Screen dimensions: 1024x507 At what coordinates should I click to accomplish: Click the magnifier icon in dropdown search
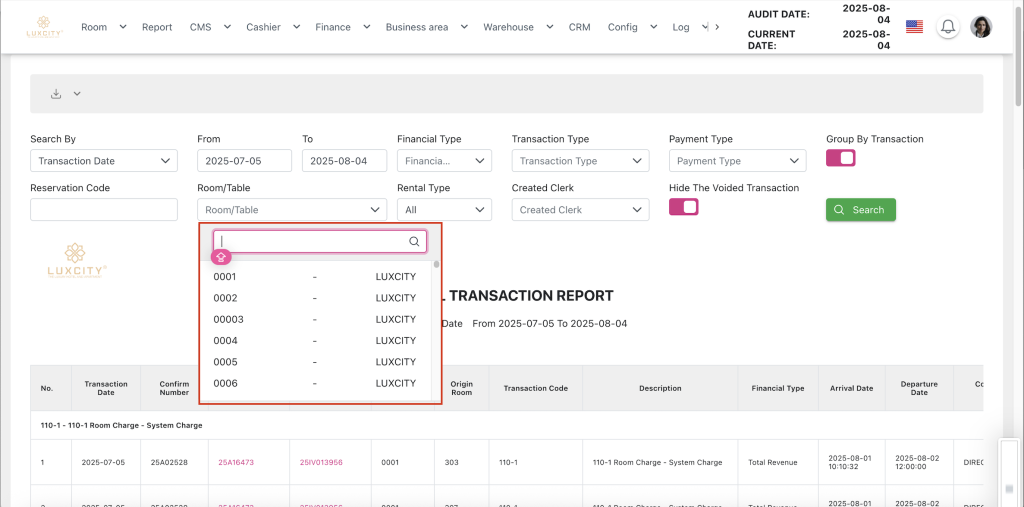pos(414,241)
